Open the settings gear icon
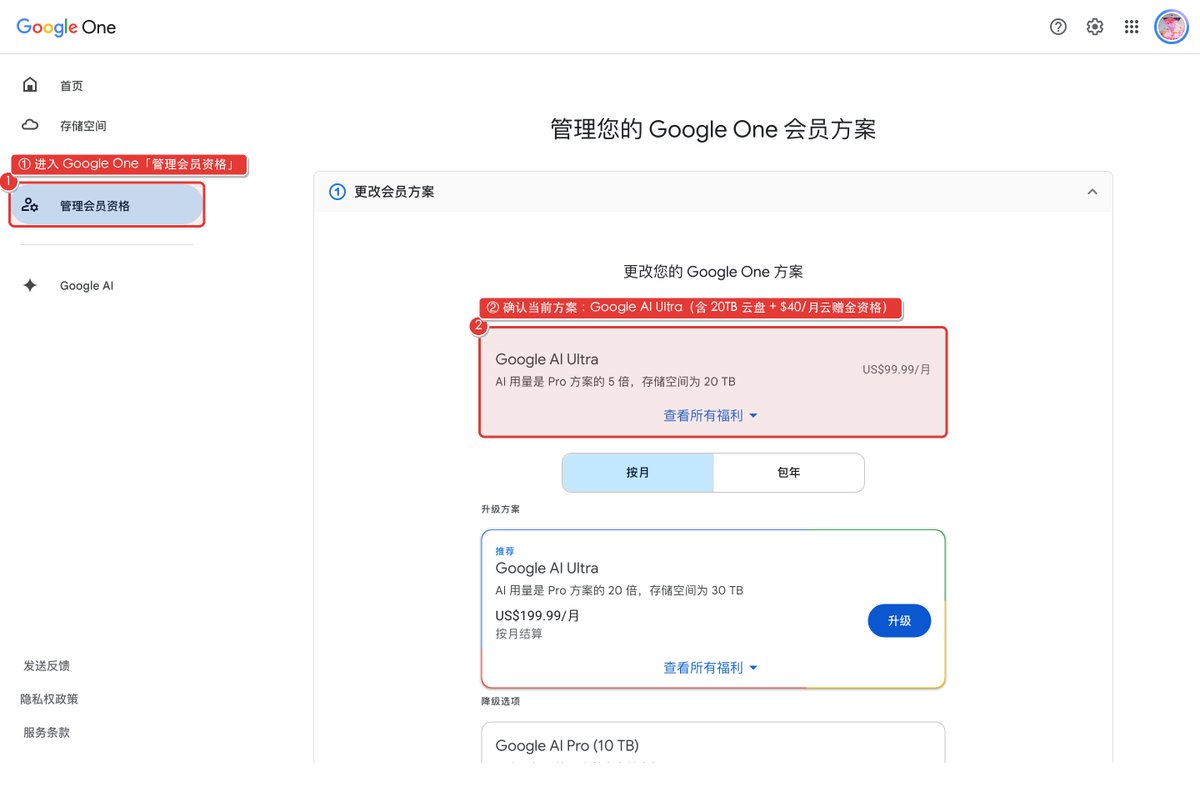 point(1095,27)
